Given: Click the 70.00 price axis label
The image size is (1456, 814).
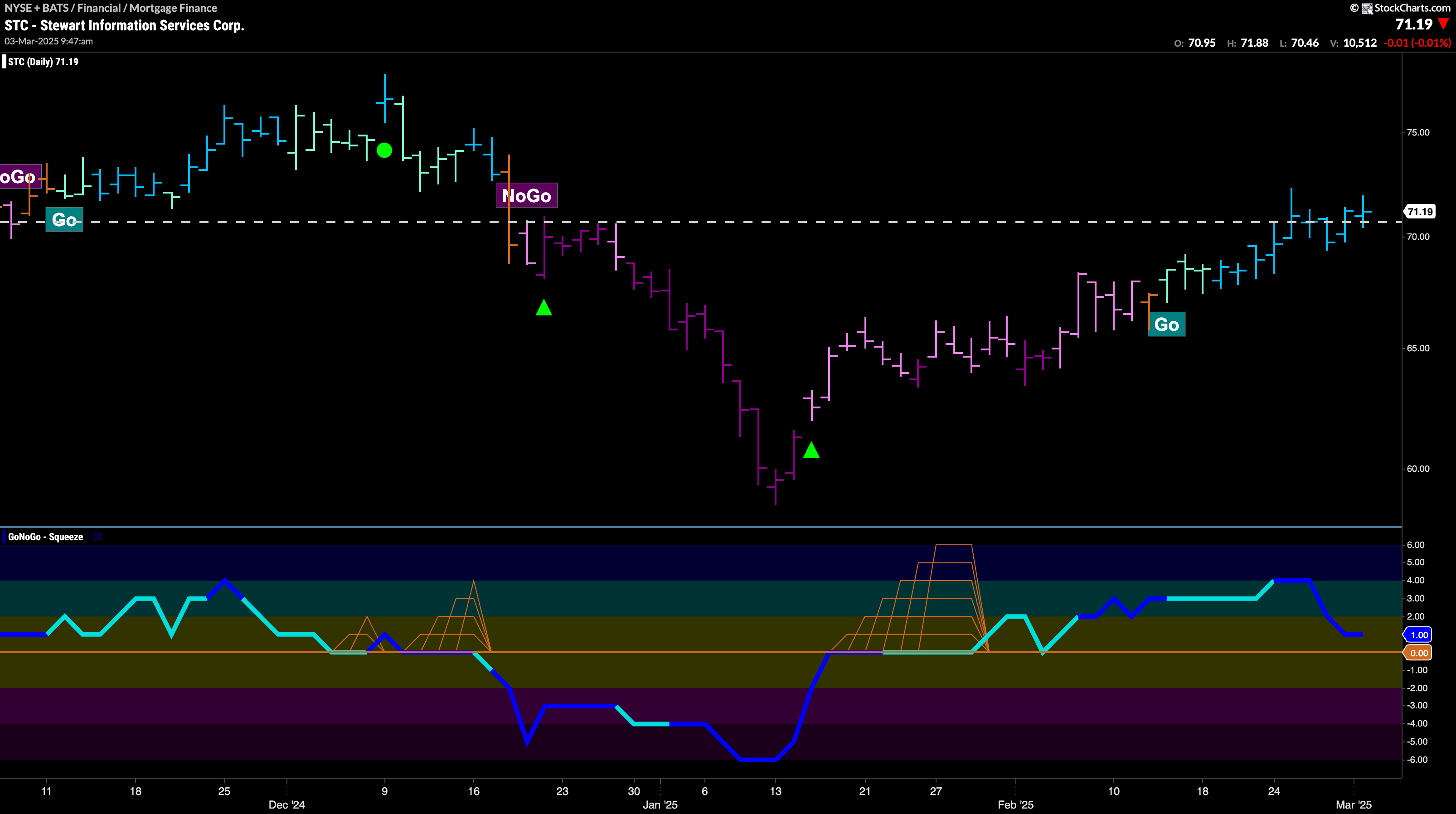Looking at the screenshot, I should click(x=1417, y=237).
